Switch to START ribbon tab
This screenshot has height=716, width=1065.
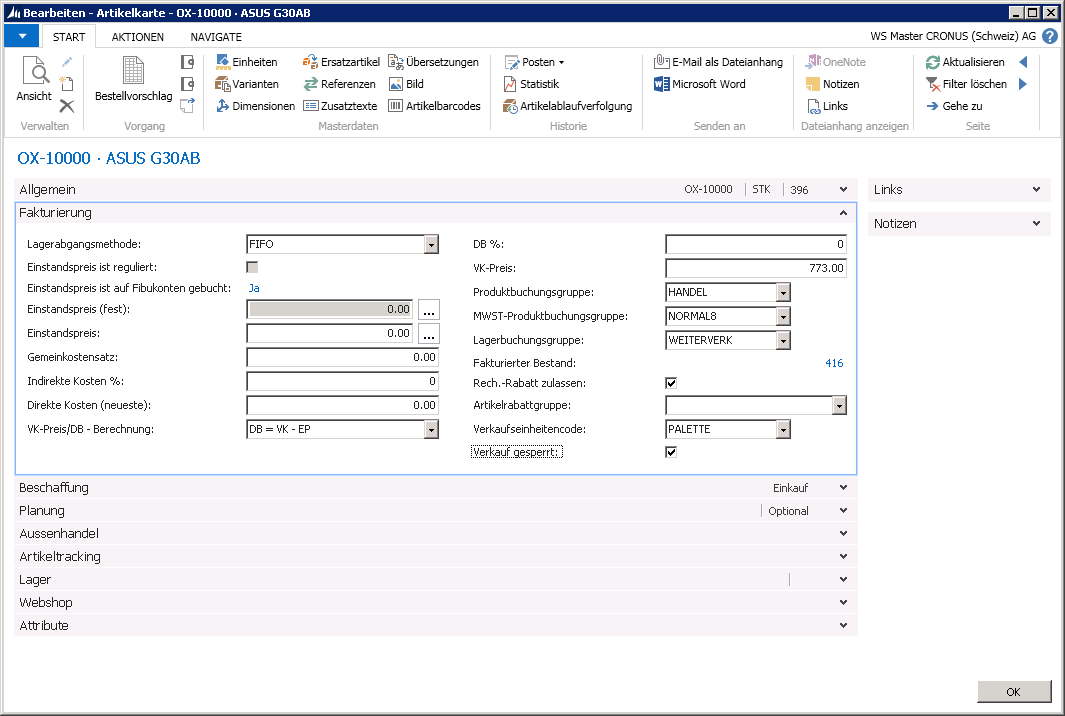coord(69,37)
